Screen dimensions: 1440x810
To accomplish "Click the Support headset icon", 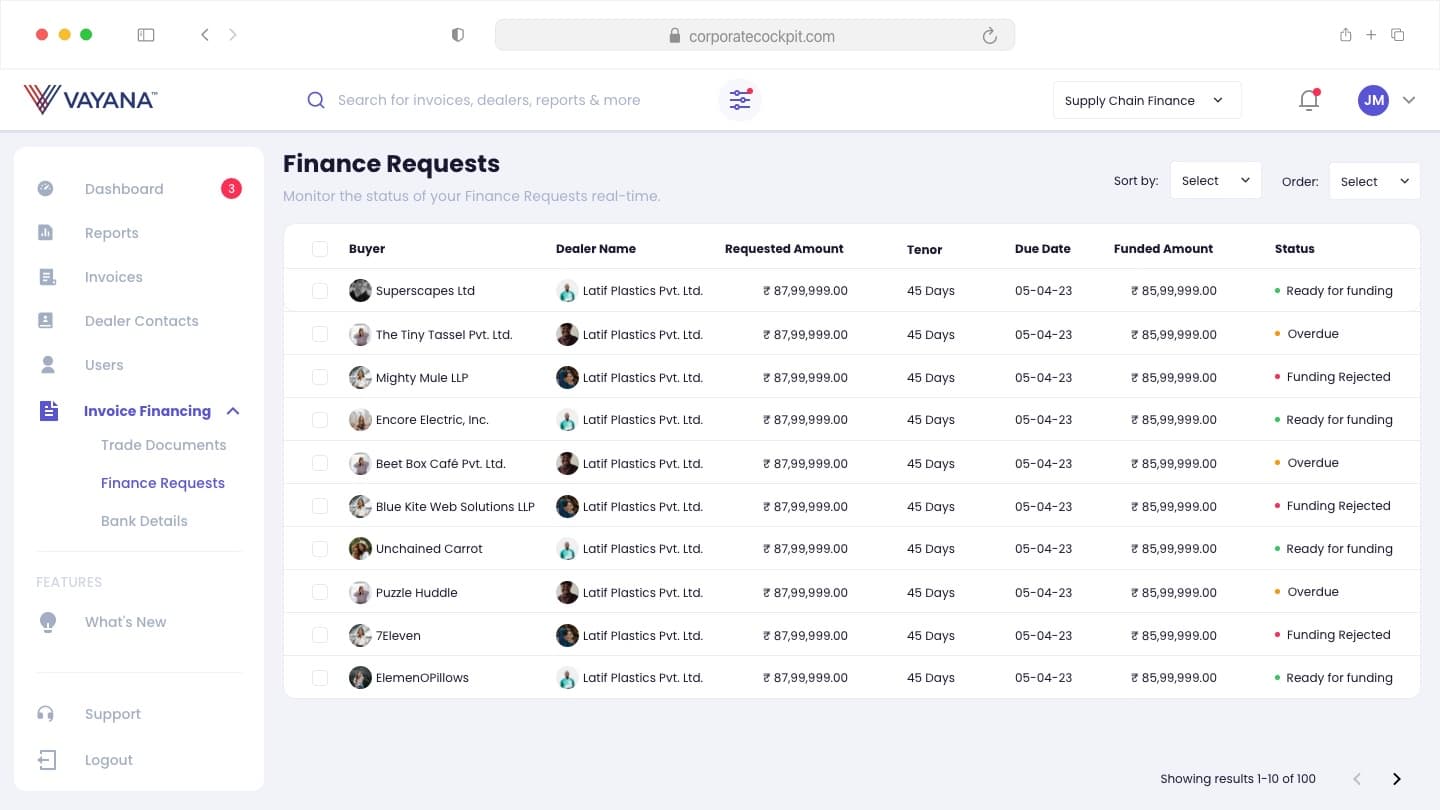I will (x=46, y=713).
